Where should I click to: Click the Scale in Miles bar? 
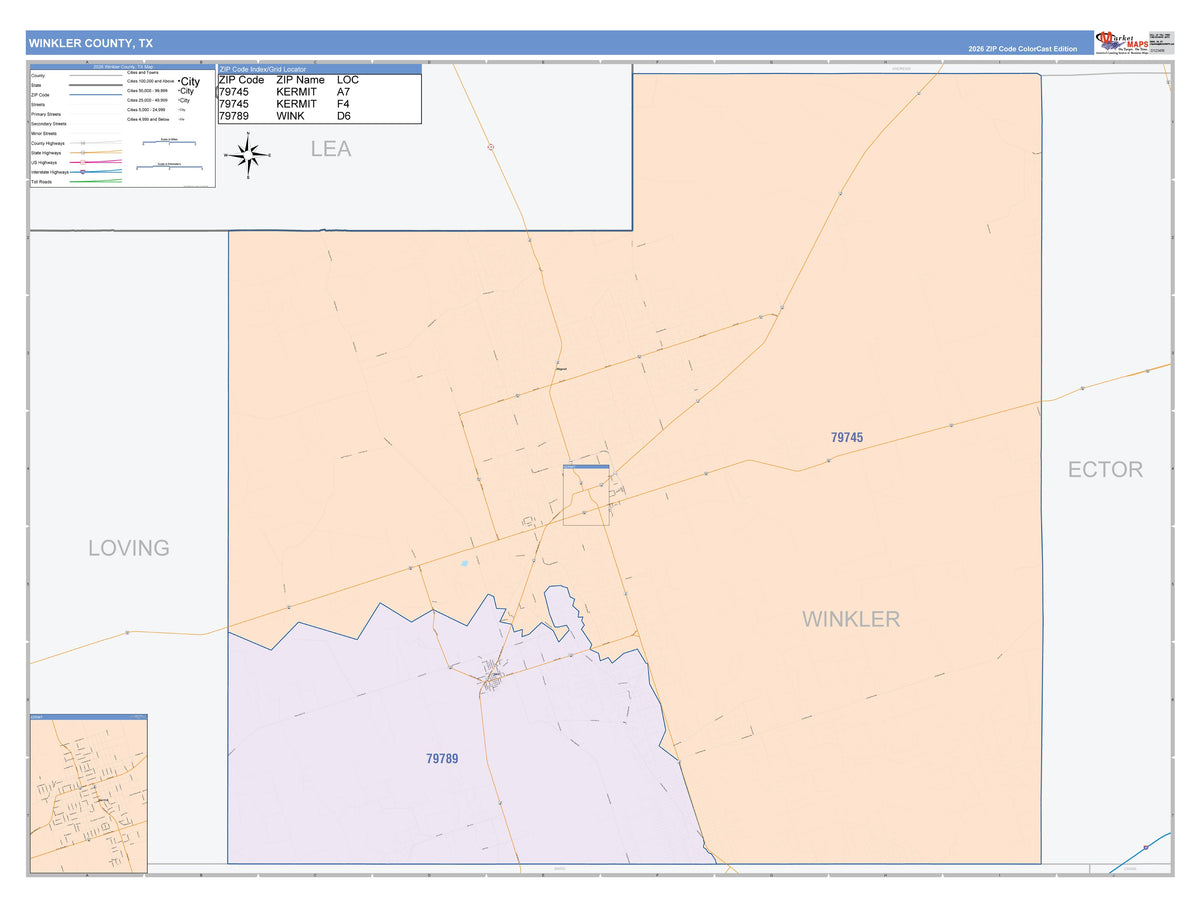169,142
